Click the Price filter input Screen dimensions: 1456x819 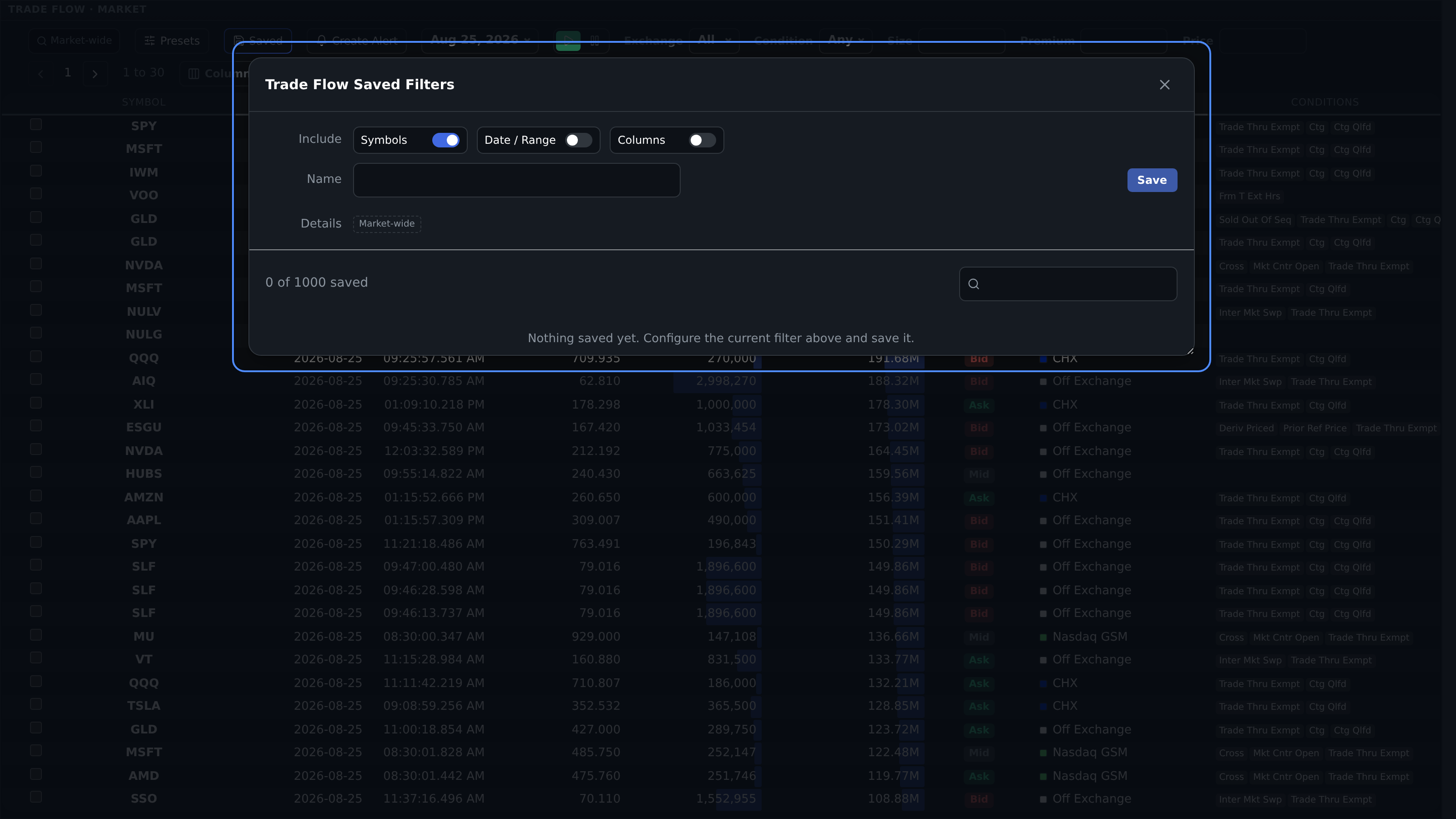tap(1263, 40)
